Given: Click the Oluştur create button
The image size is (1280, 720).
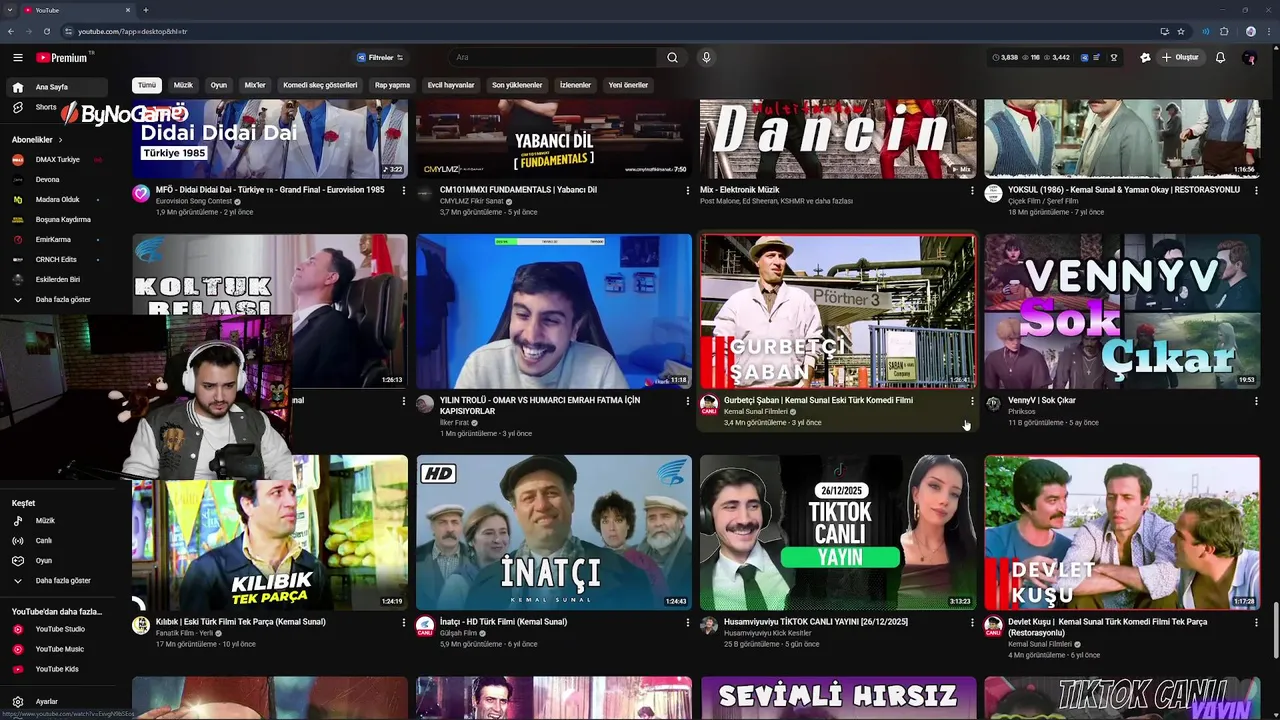Looking at the screenshot, I should click(1180, 58).
